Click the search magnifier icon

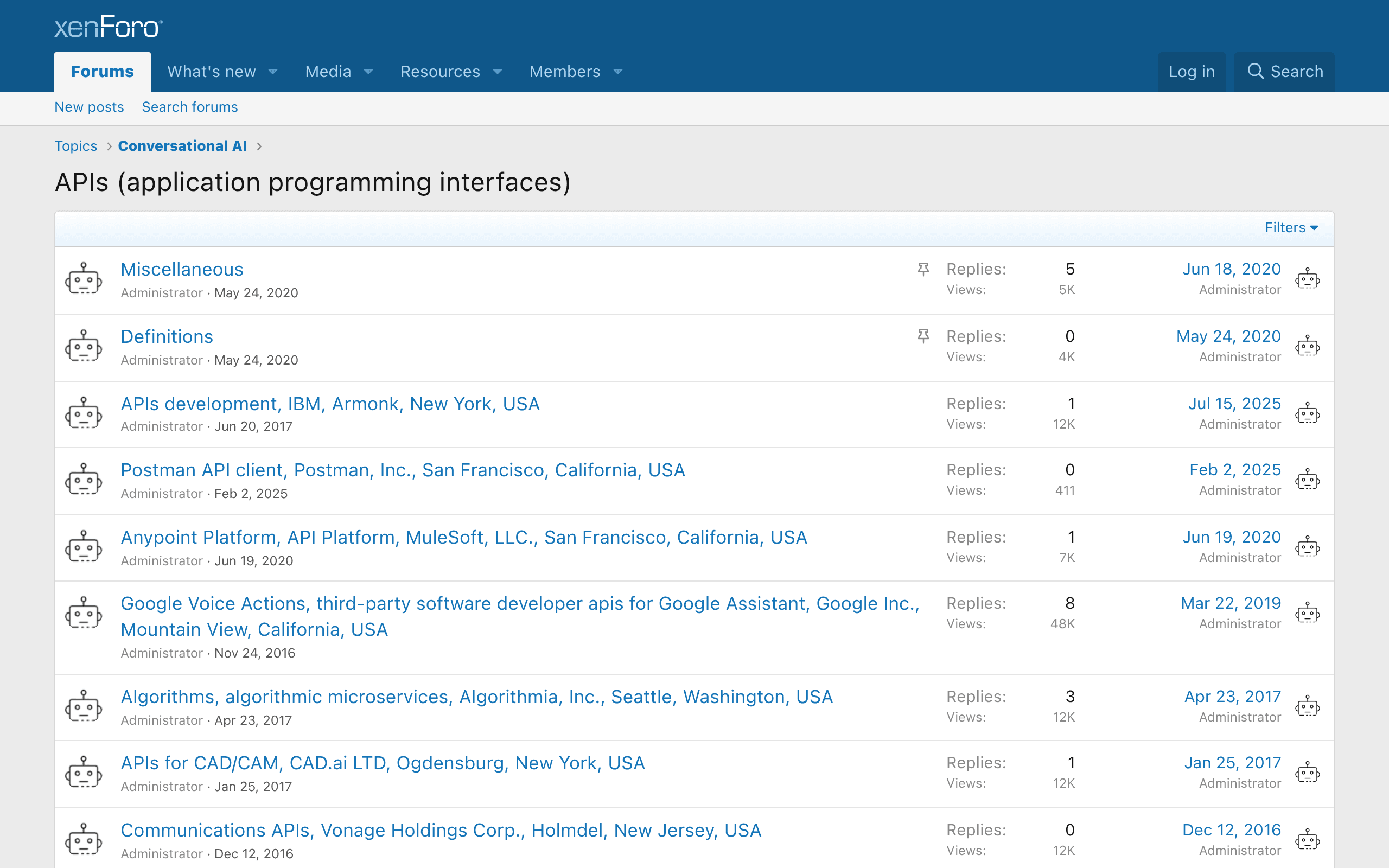[1256, 71]
